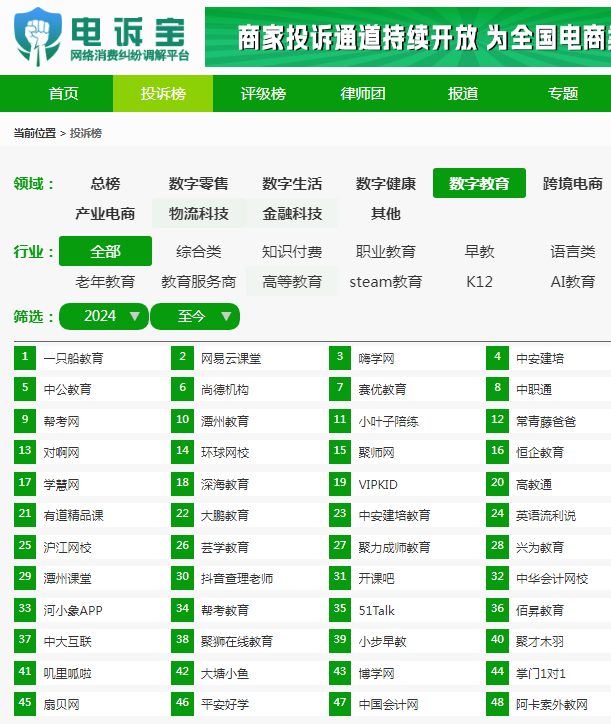Screen dimensions: 611x724
Task: Open rank 5 entry 中公教育
Action: 67,389
